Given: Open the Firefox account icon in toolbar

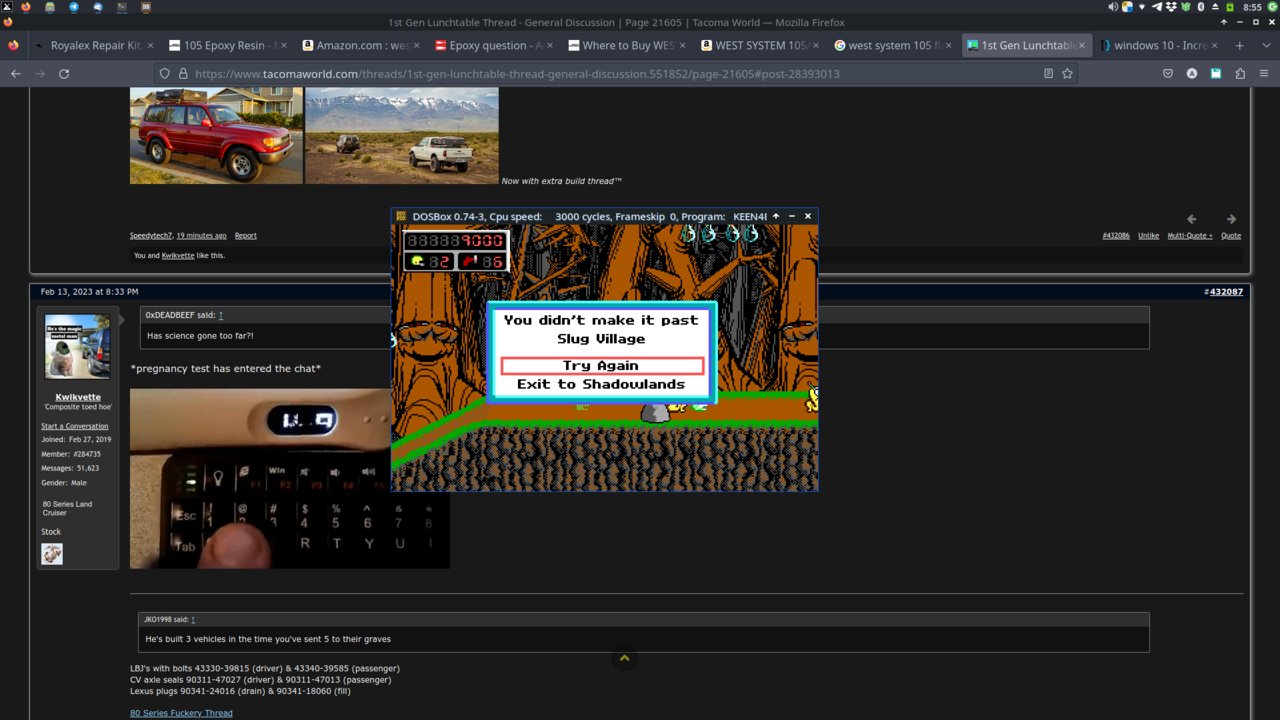Looking at the screenshot, I should (x=1192, y=74).
